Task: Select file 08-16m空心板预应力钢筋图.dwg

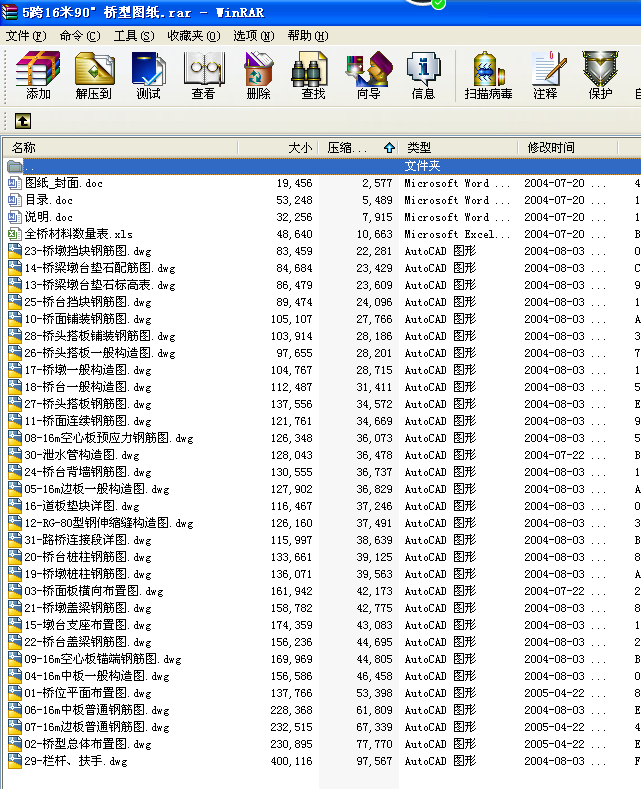Action: (109, 438)
